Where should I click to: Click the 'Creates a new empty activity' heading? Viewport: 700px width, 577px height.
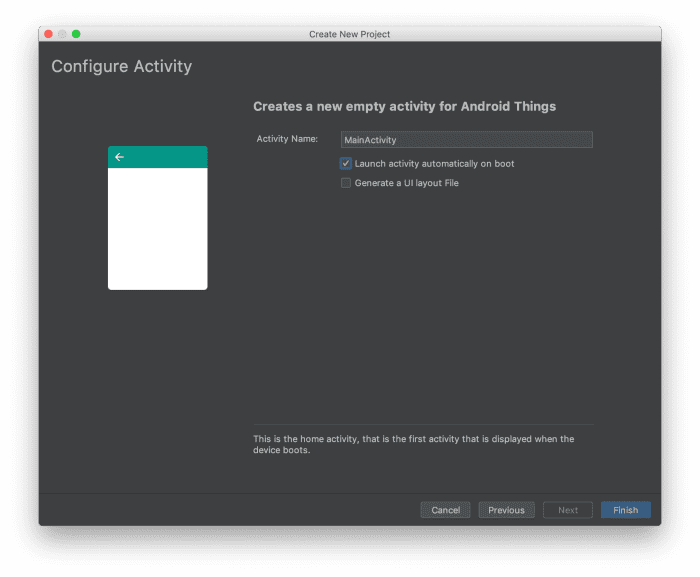click(404, 106)
